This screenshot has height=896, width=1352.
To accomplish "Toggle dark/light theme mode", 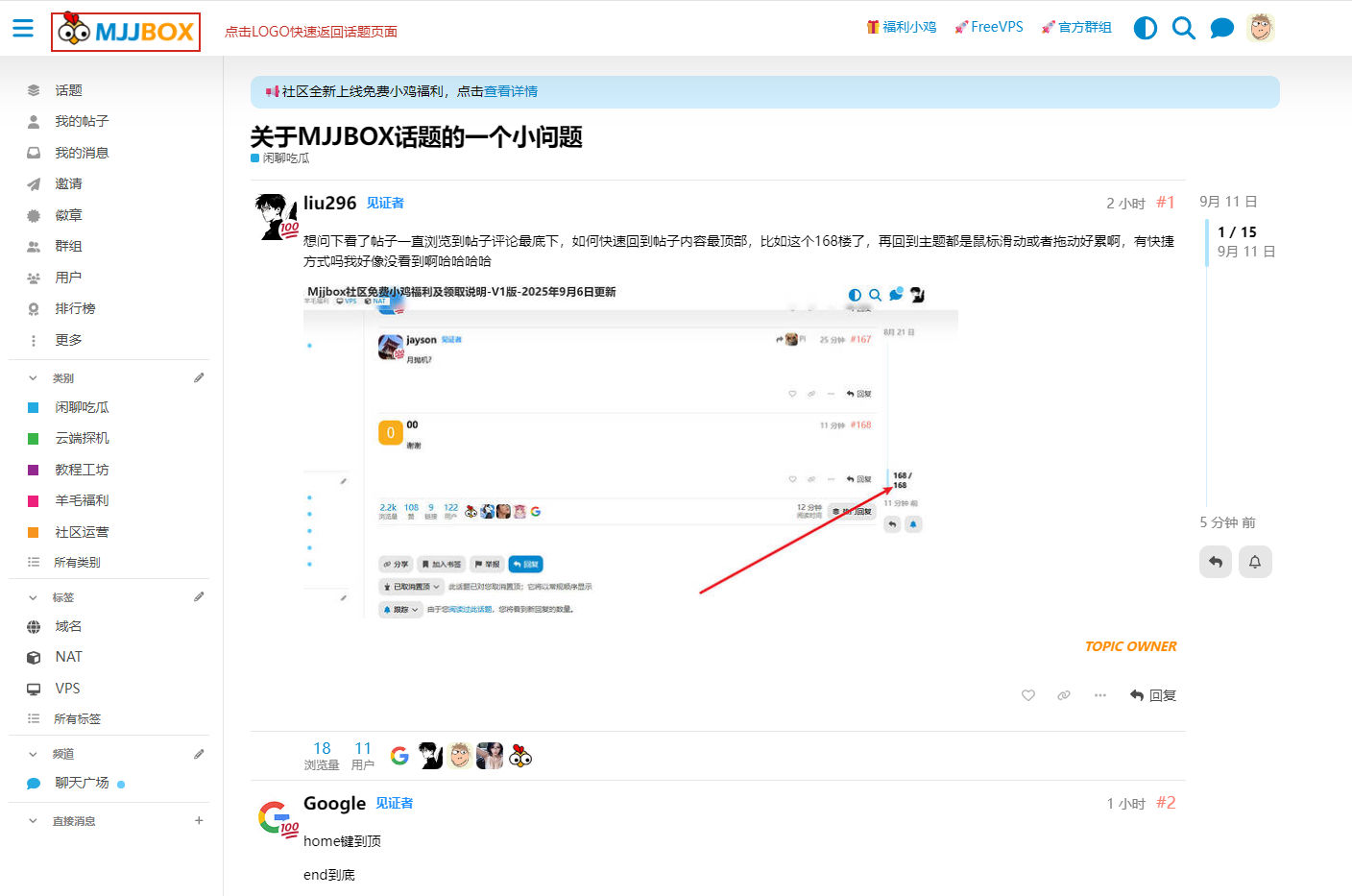I will 1145,28.
